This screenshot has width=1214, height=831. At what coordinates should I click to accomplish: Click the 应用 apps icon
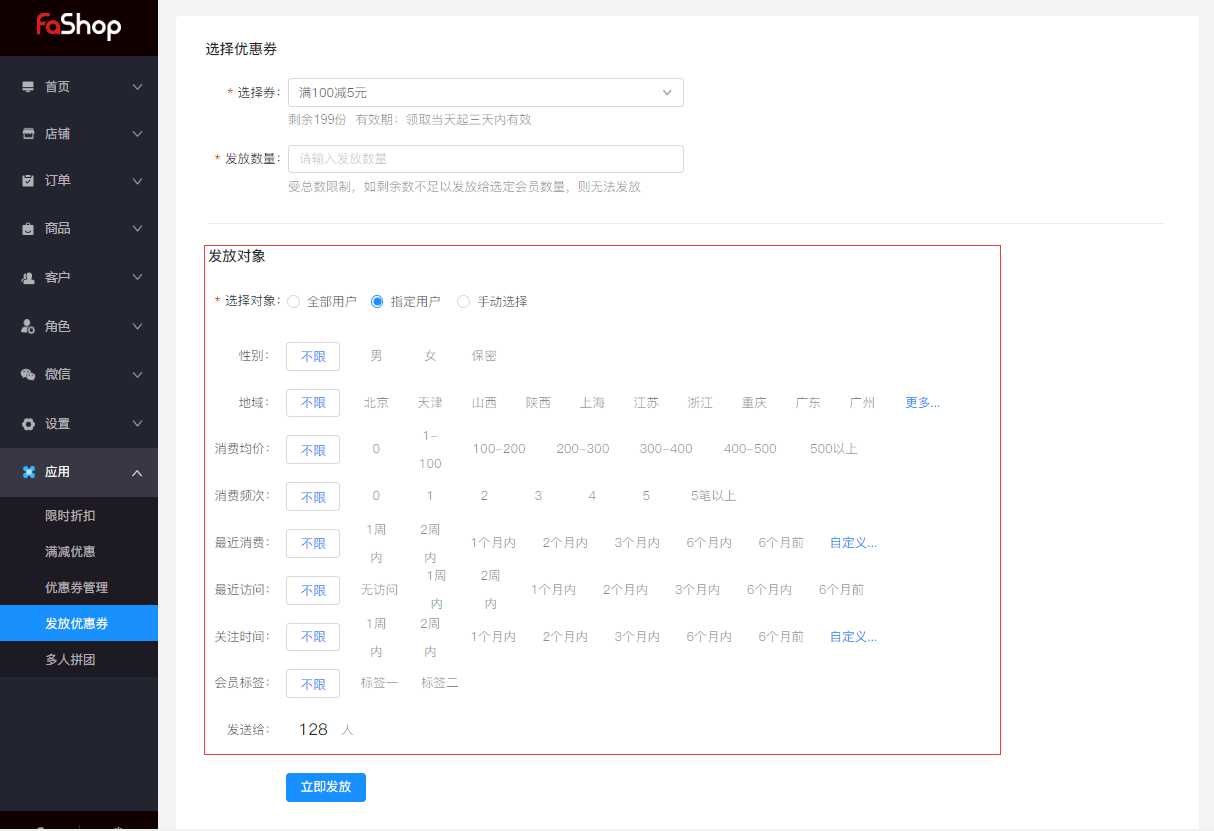28,472
